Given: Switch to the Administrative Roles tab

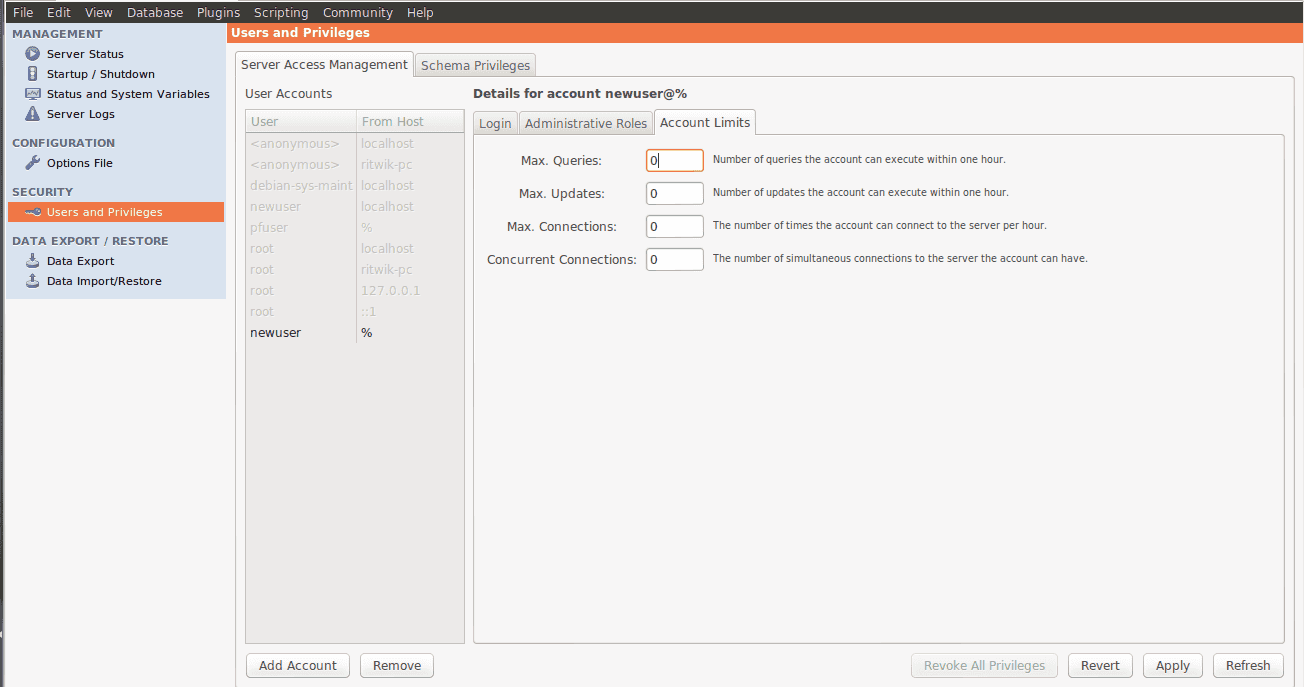Looking at the screenshot, I should (x=586, y=122).
